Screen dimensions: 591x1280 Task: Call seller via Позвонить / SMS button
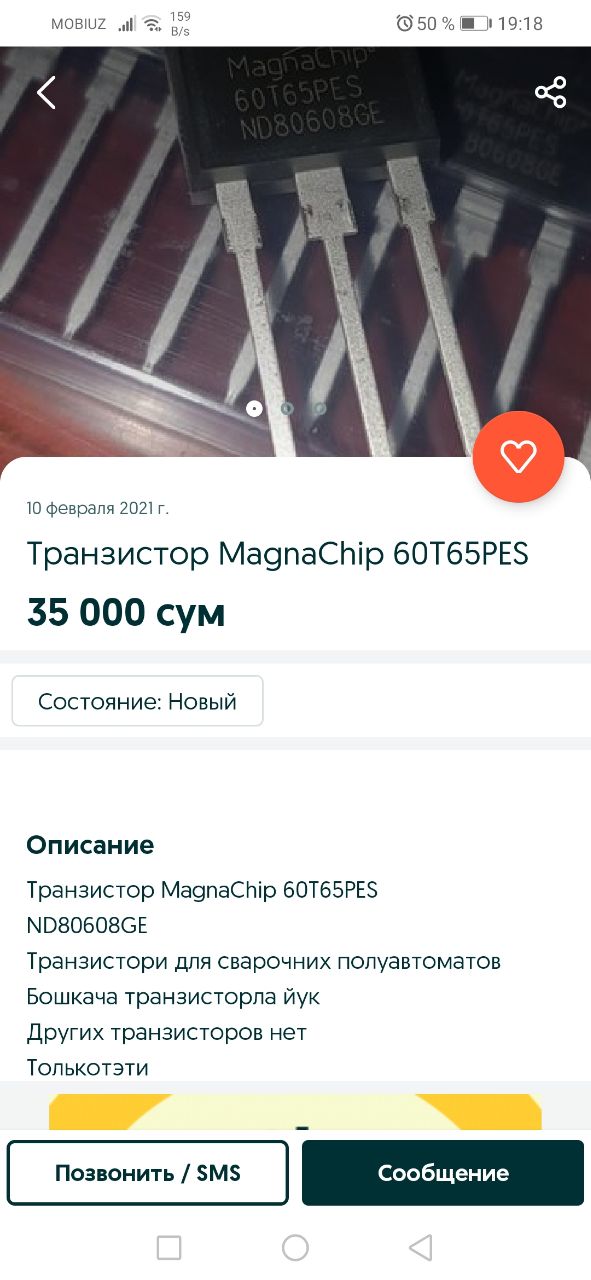tap(148, 1173)
